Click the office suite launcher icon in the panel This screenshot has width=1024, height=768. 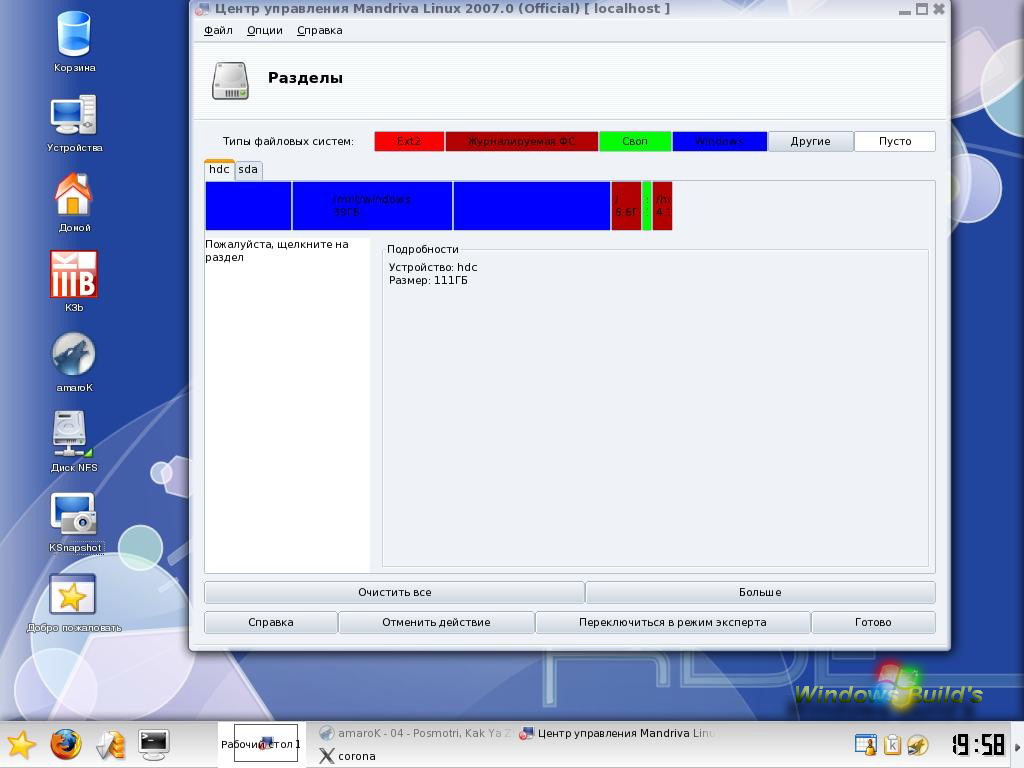[110, 744]
